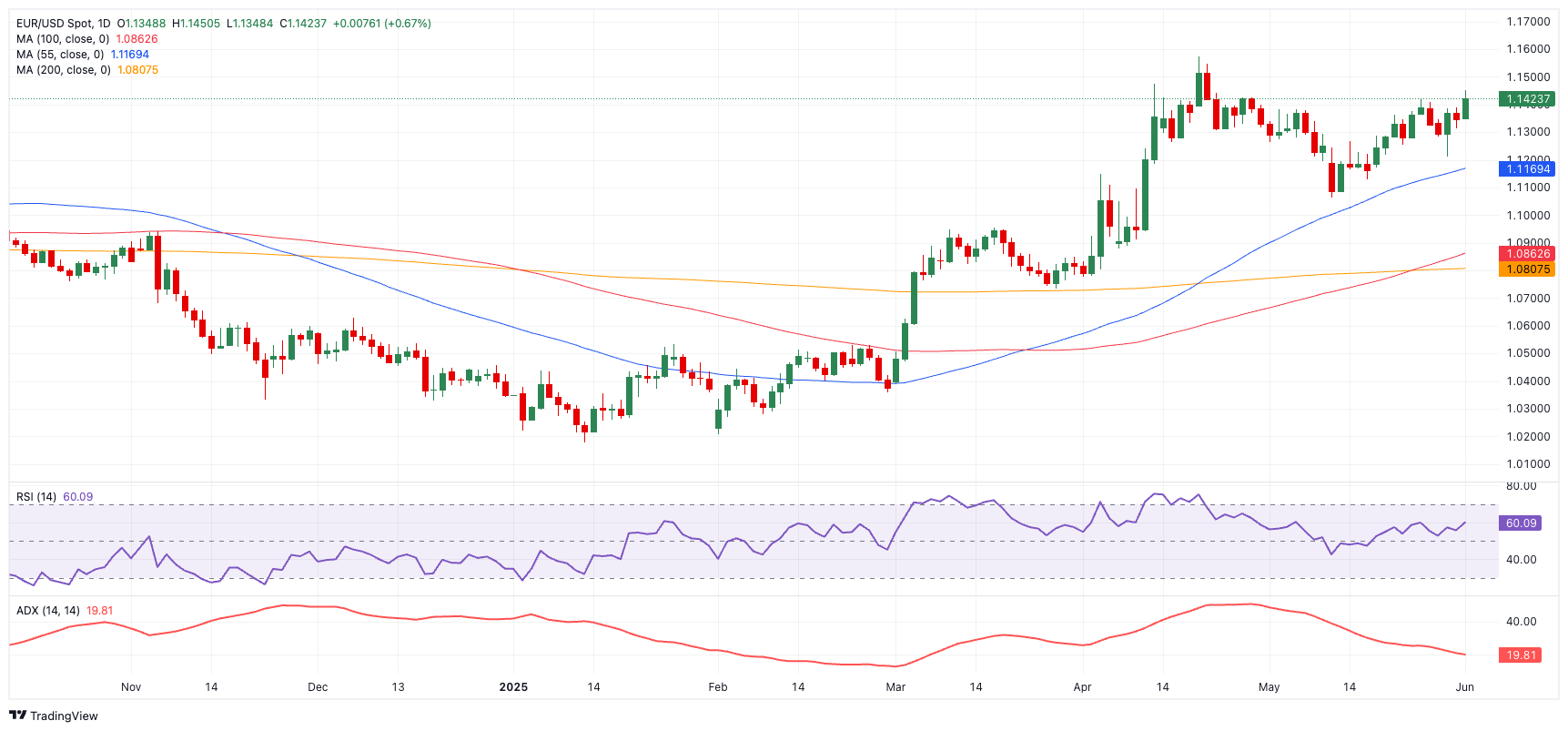Select the MA (55, close, 0) indicator legend

point(60,55)
